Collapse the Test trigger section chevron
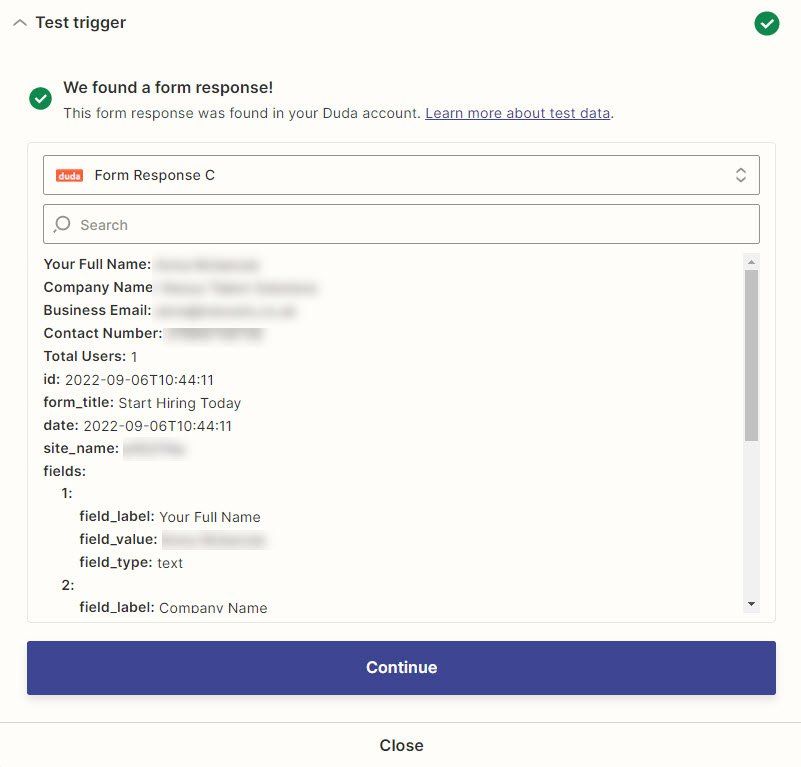Screen dimensions: 801x767 [19, 23]
